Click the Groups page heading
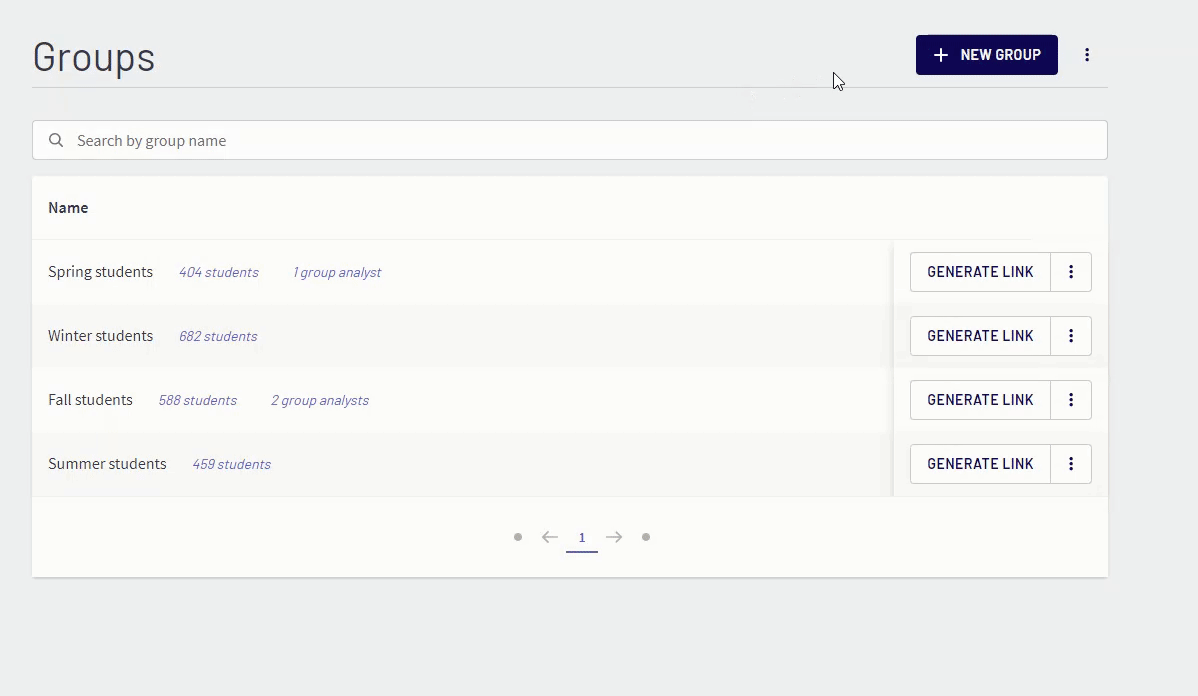The image size is (1198, 696). pos(94,57)
